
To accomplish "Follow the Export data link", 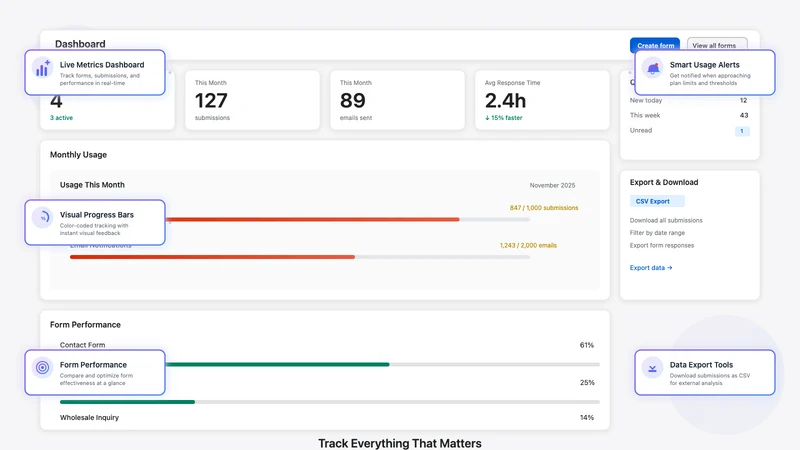I will [651, 267].
